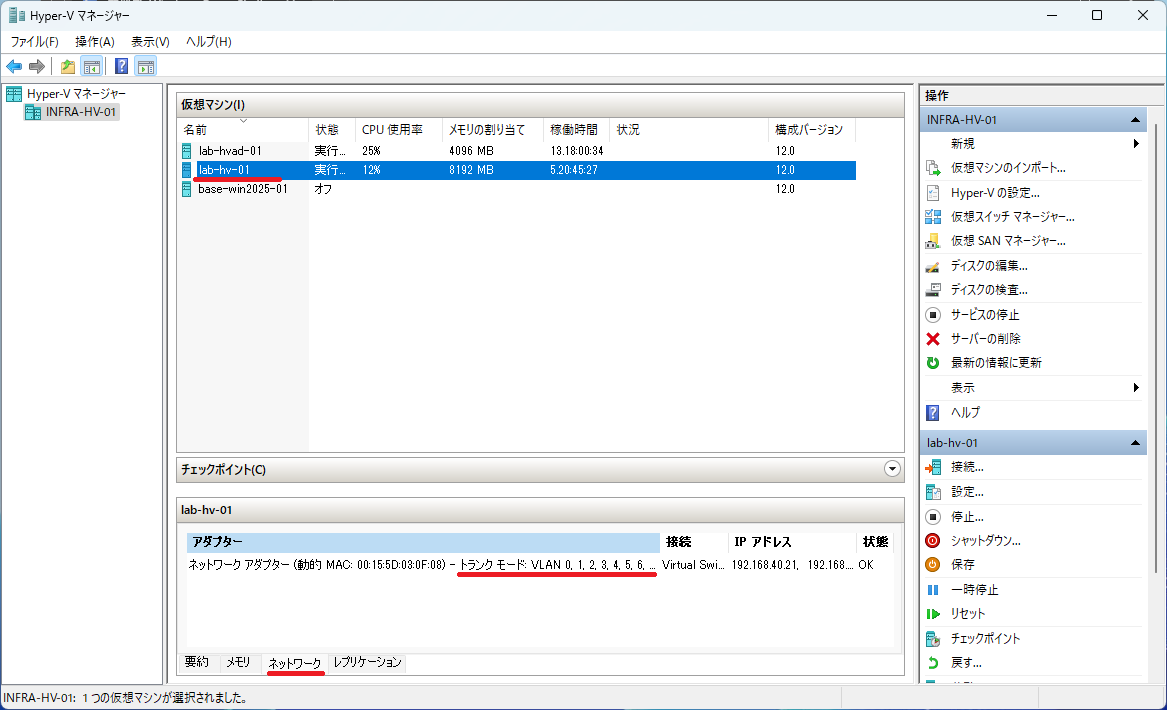Click the Forward arrow toolbar icon
The height and width of the screenshot is (710, 1167).
coord(36,67)
